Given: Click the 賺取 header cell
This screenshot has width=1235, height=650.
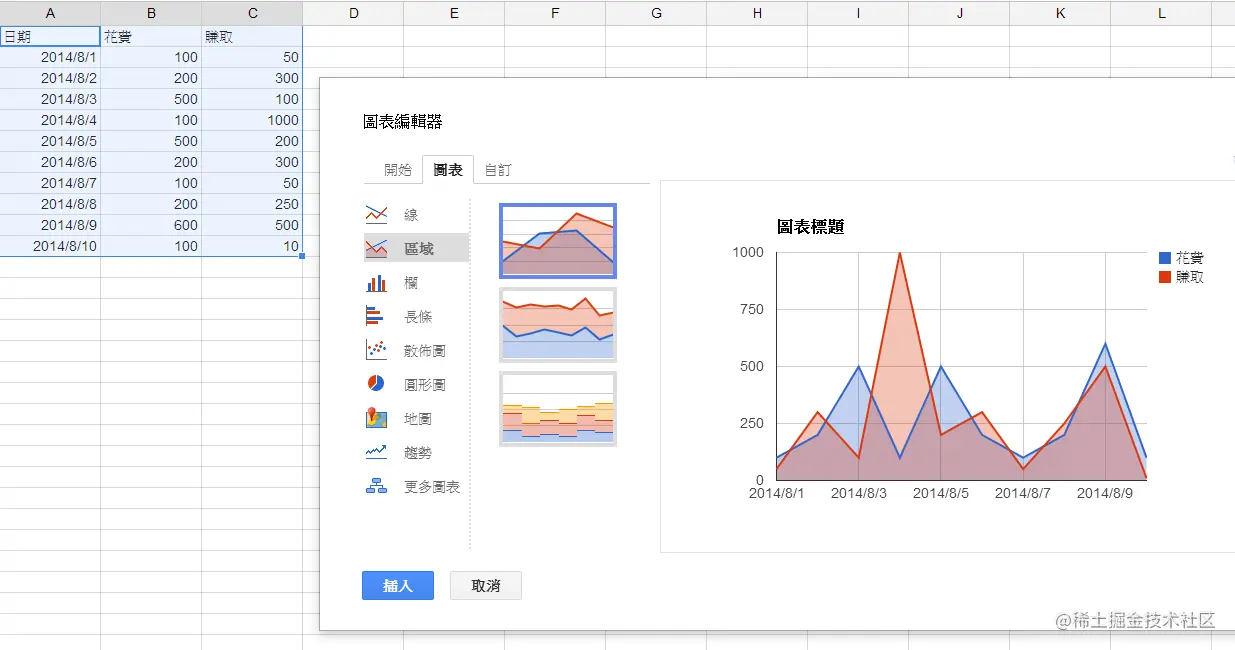Looking at the screenshot, I should click(x=252, y=37).
